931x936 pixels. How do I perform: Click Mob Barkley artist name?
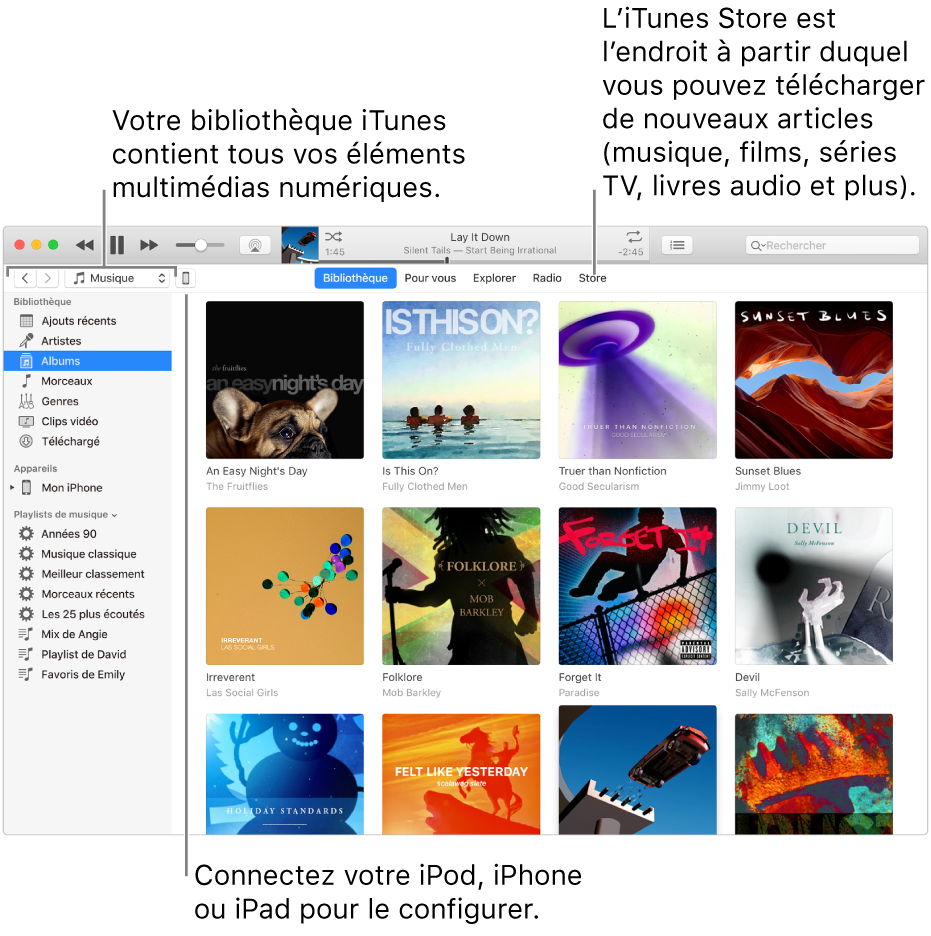pos(412,692)
